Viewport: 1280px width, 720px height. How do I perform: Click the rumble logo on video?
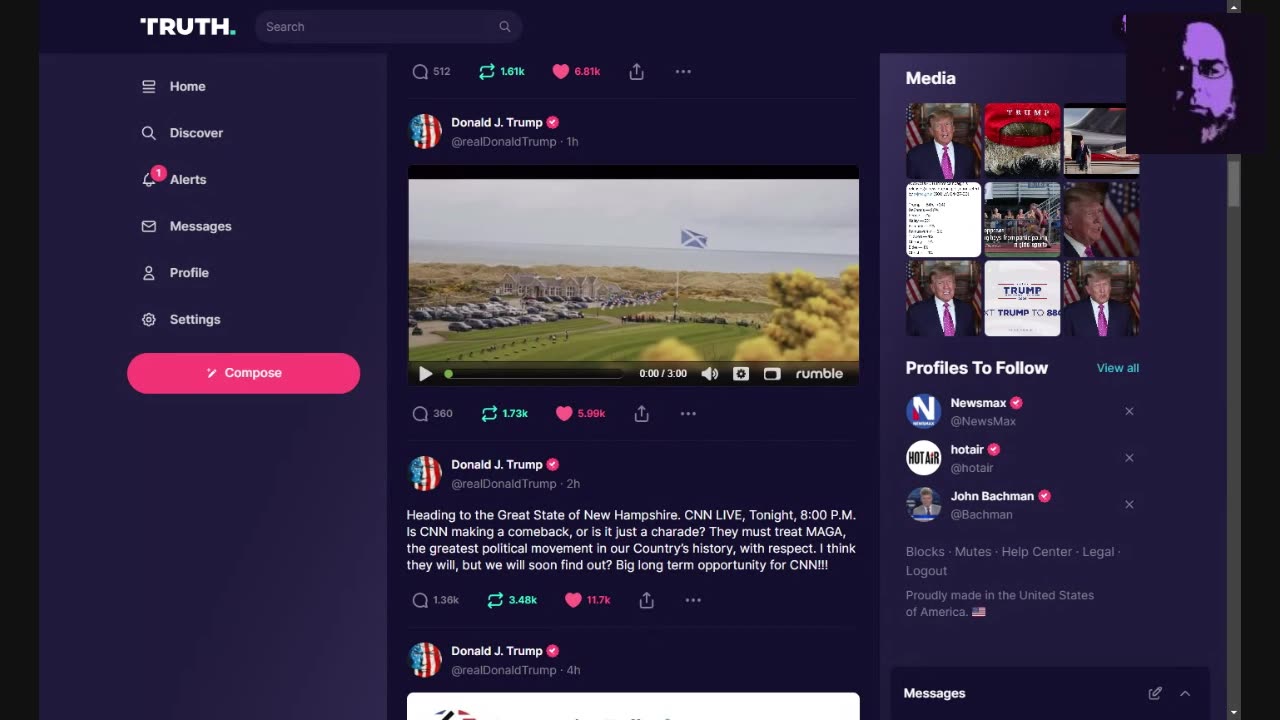(x=819, y=374)
